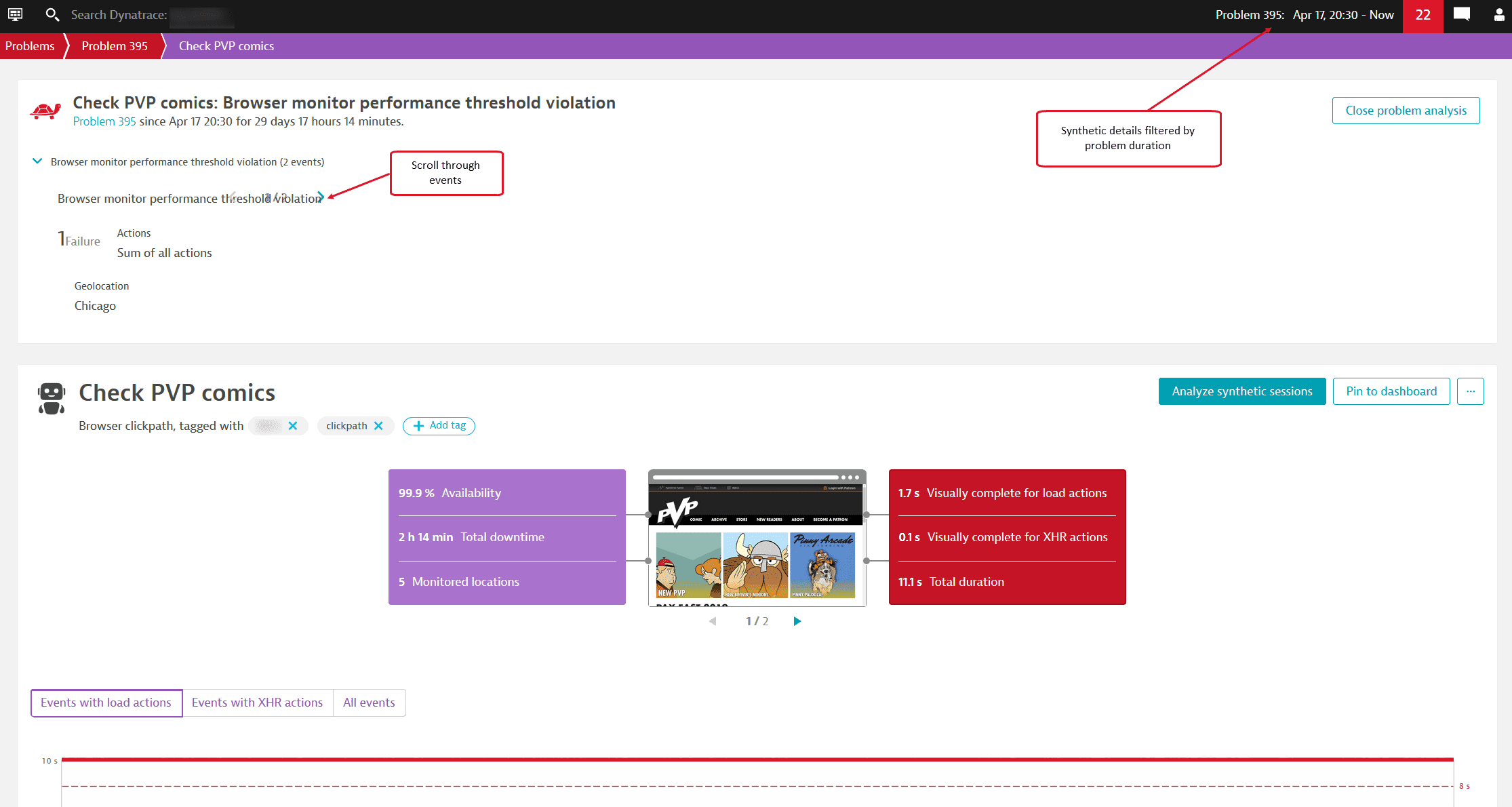Click the 11.1 s Total duration row
The width and height of the screenshot is (1512, 807).
pos(1007,582)
